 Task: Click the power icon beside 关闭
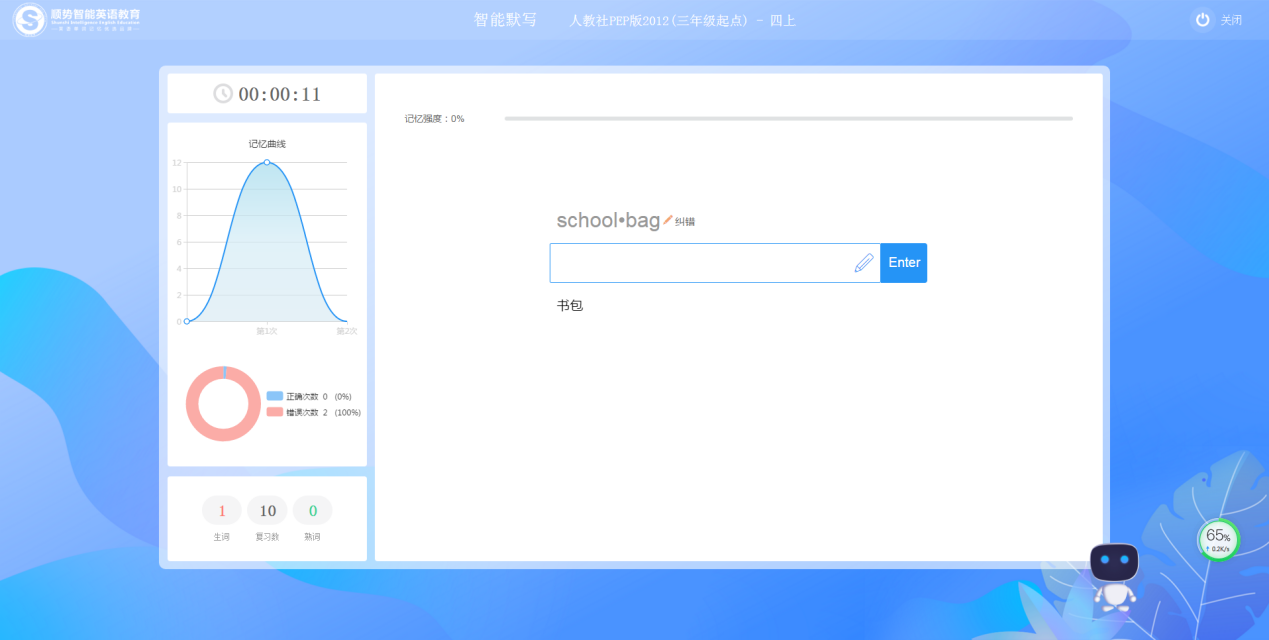[1202, 20]
